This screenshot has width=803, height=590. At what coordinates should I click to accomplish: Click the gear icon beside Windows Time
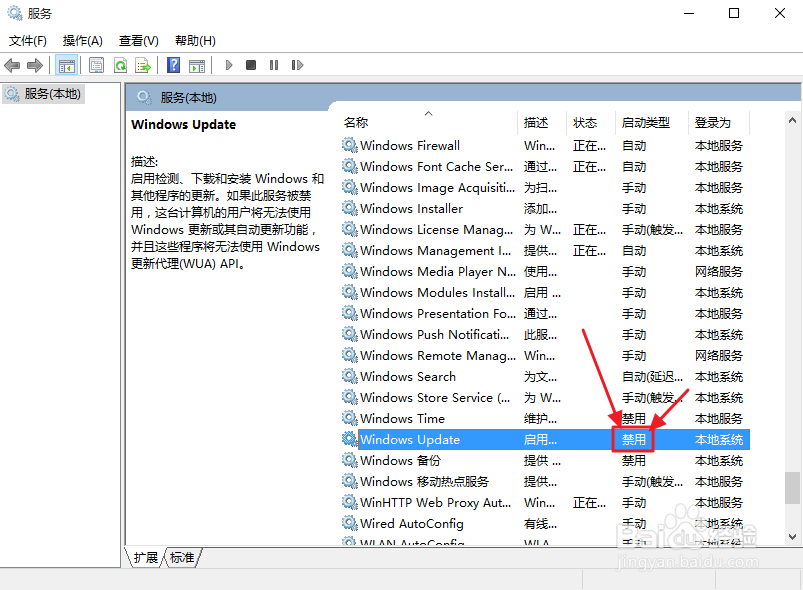coord(350,418)
